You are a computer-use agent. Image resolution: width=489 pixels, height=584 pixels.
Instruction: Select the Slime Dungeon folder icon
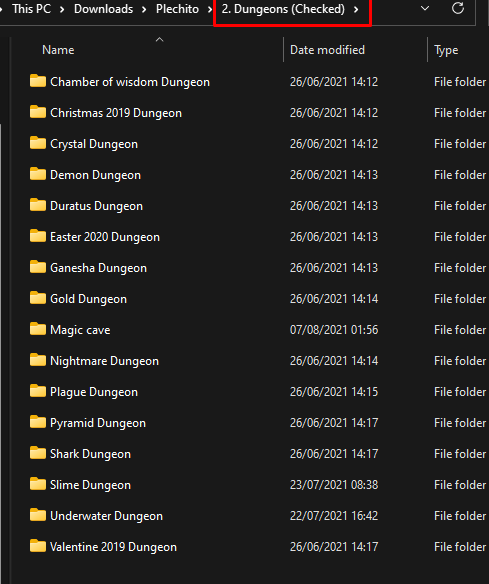pos(38,484)
